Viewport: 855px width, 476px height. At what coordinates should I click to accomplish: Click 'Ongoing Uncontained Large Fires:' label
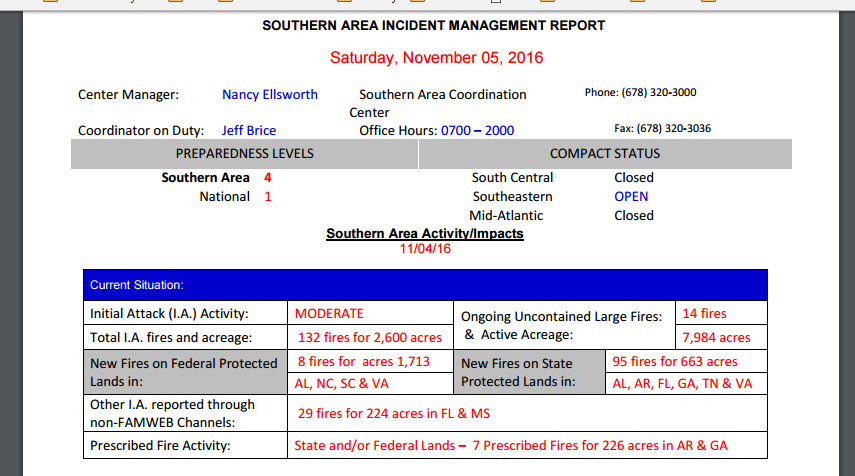tap(561, 317)
